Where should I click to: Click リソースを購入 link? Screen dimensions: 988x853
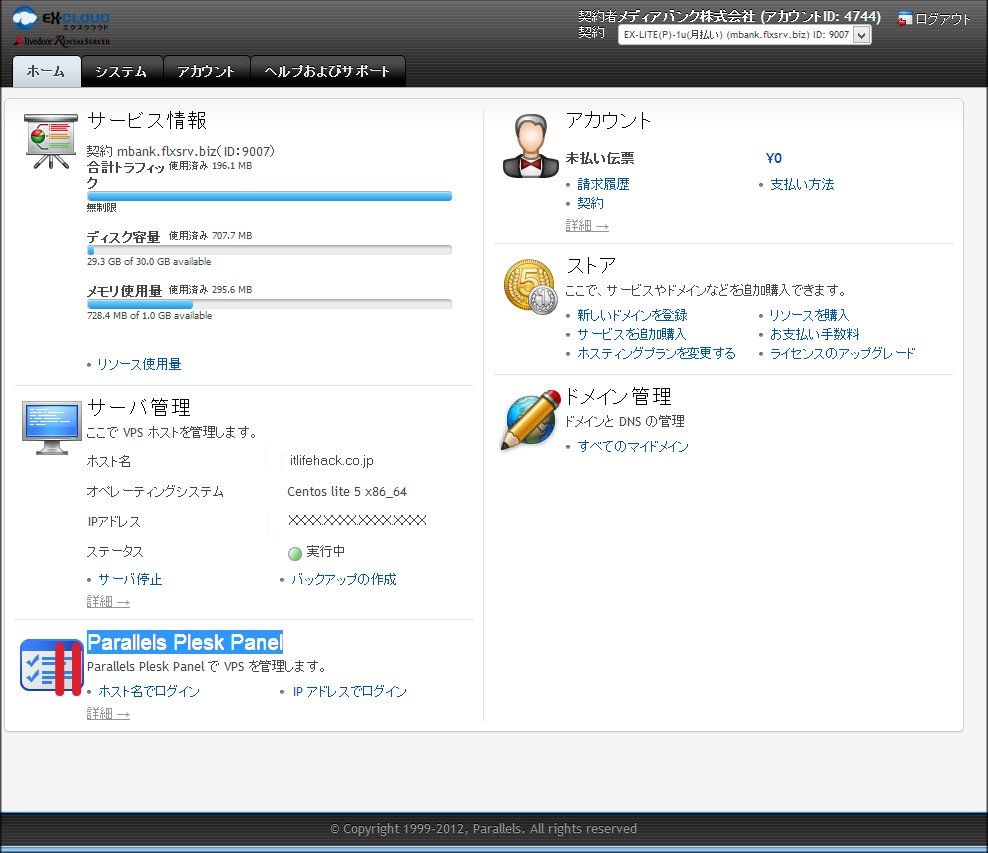[x=809, y=315]
